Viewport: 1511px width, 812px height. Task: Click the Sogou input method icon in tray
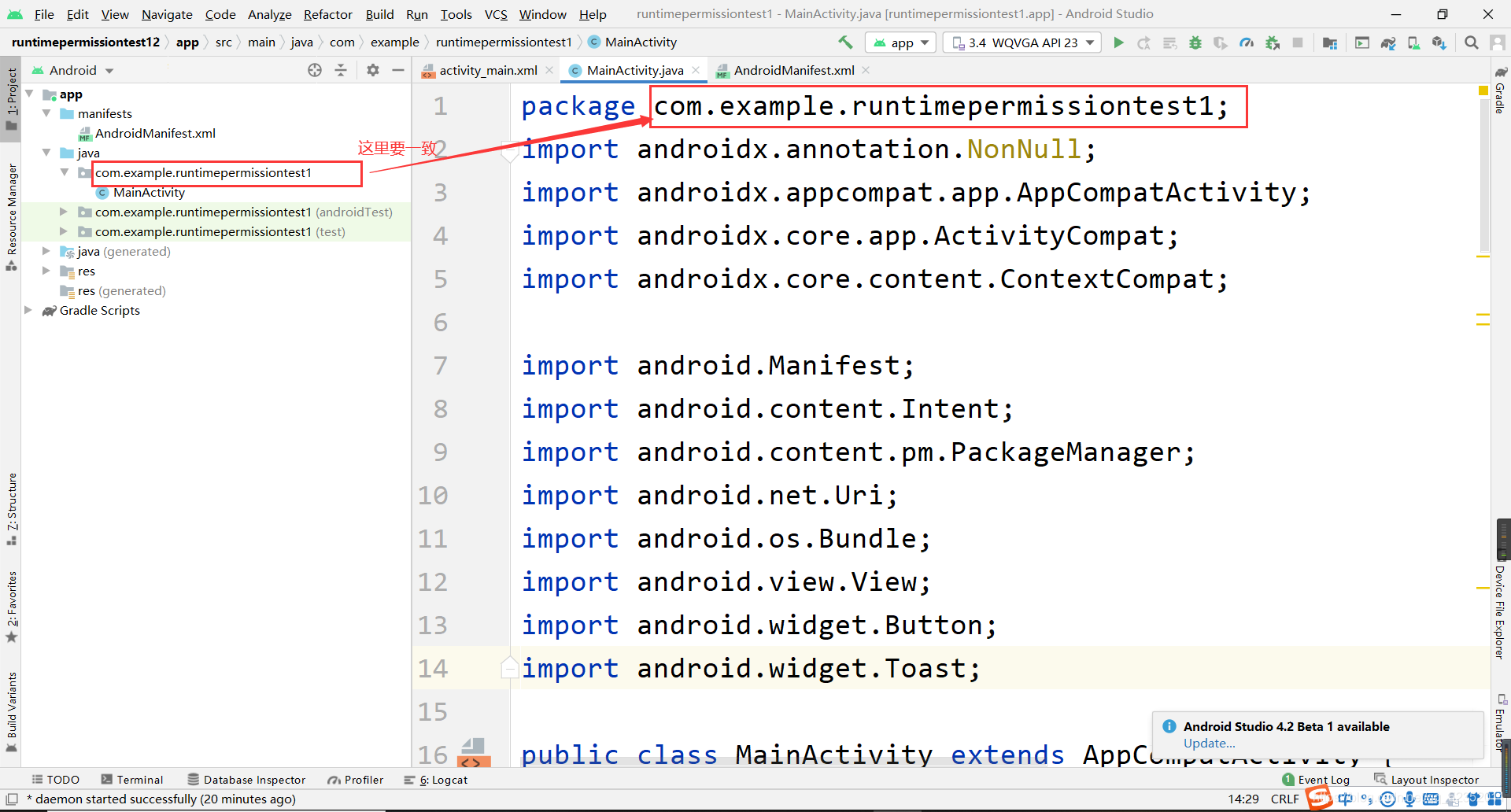(x=1320, y=799)
